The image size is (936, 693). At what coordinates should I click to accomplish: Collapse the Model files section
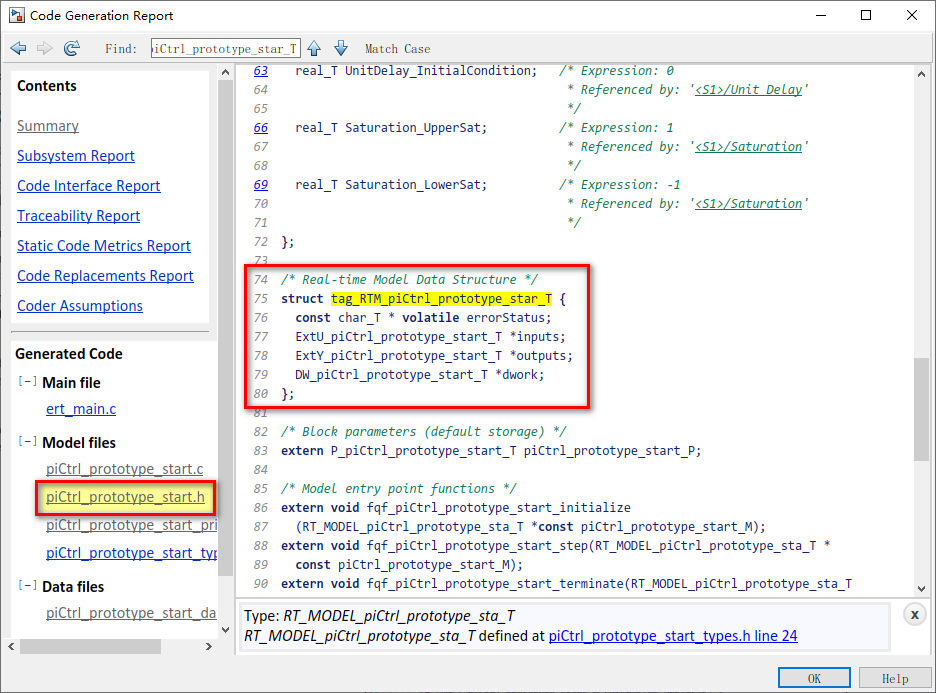click(x=27, y=442)
